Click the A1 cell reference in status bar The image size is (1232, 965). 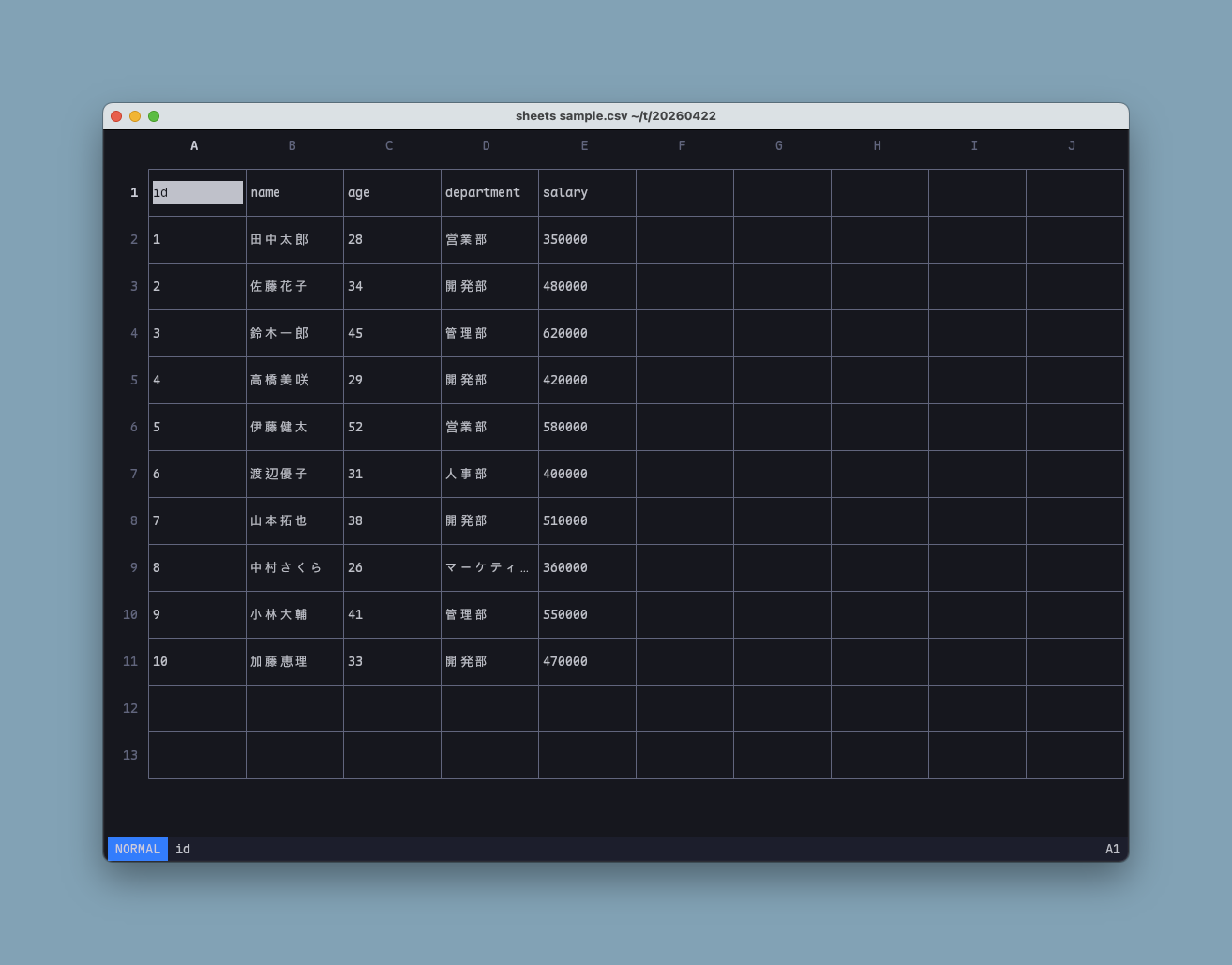[x=1112, y=849]
